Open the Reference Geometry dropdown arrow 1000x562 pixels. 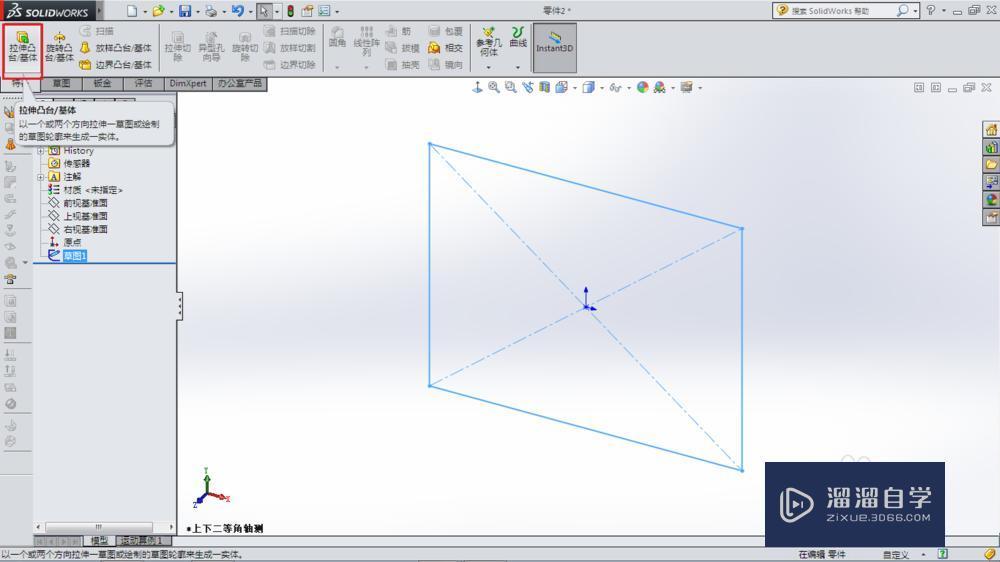489,67
